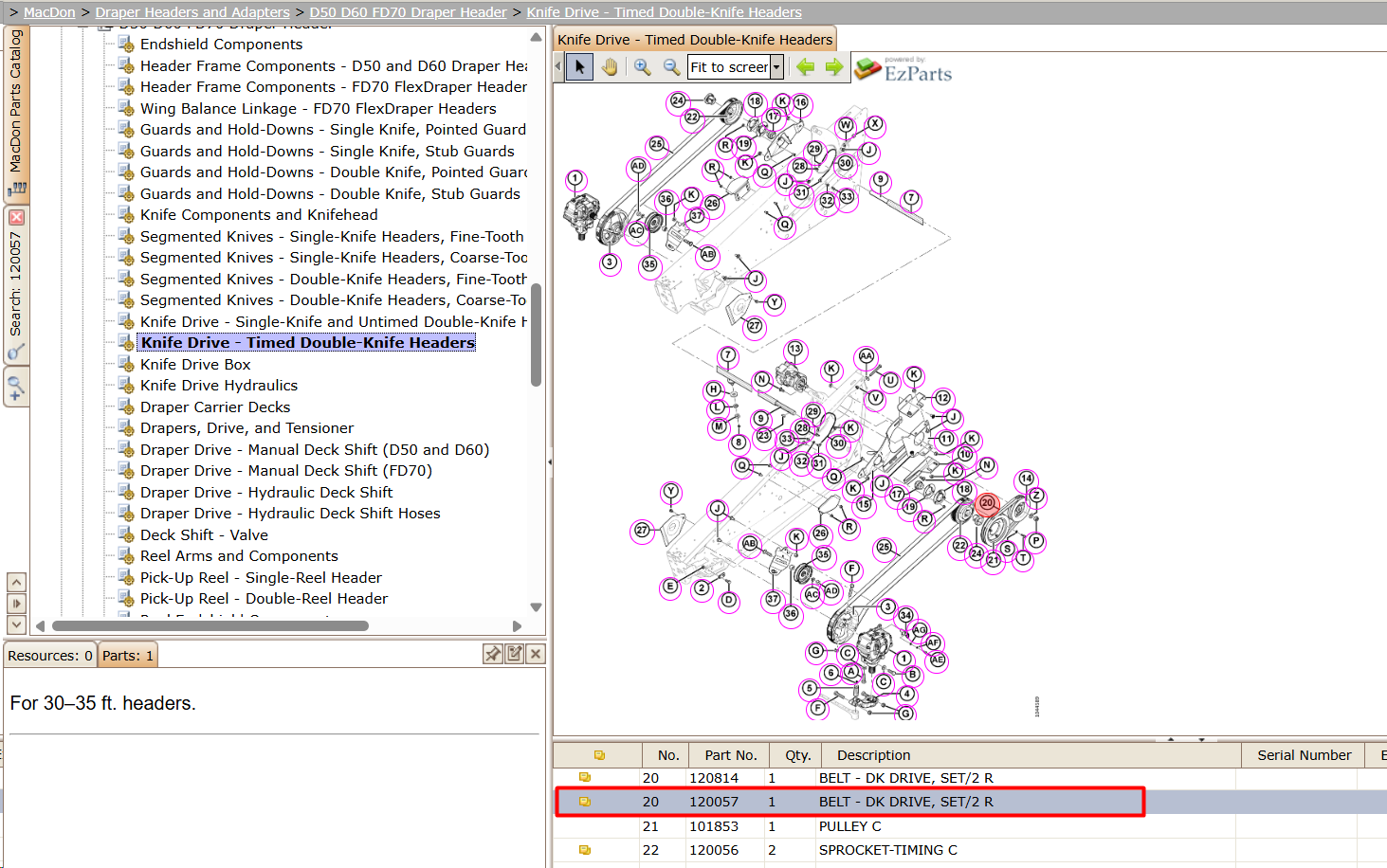
Task: Switch to the Search: 120057 side tab
Action: pos(16,283)
